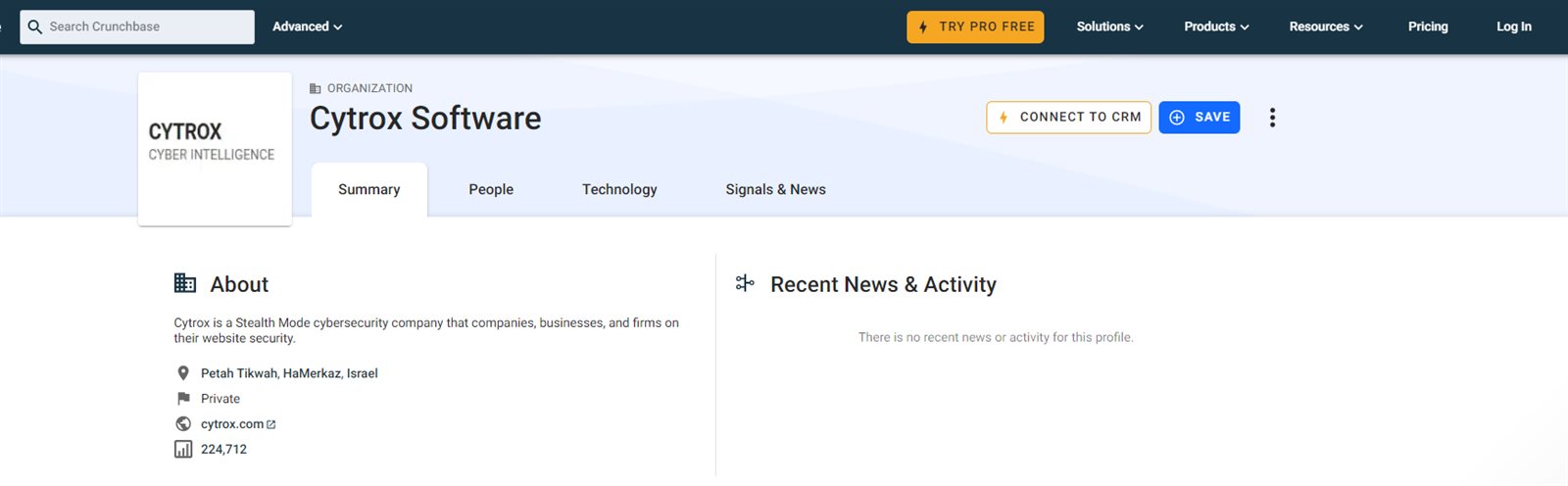Image resolution: width=1568 pixels, height=486 pixels.
Task: Expand the Advanced search dropdown
Action: click(307, 26)
